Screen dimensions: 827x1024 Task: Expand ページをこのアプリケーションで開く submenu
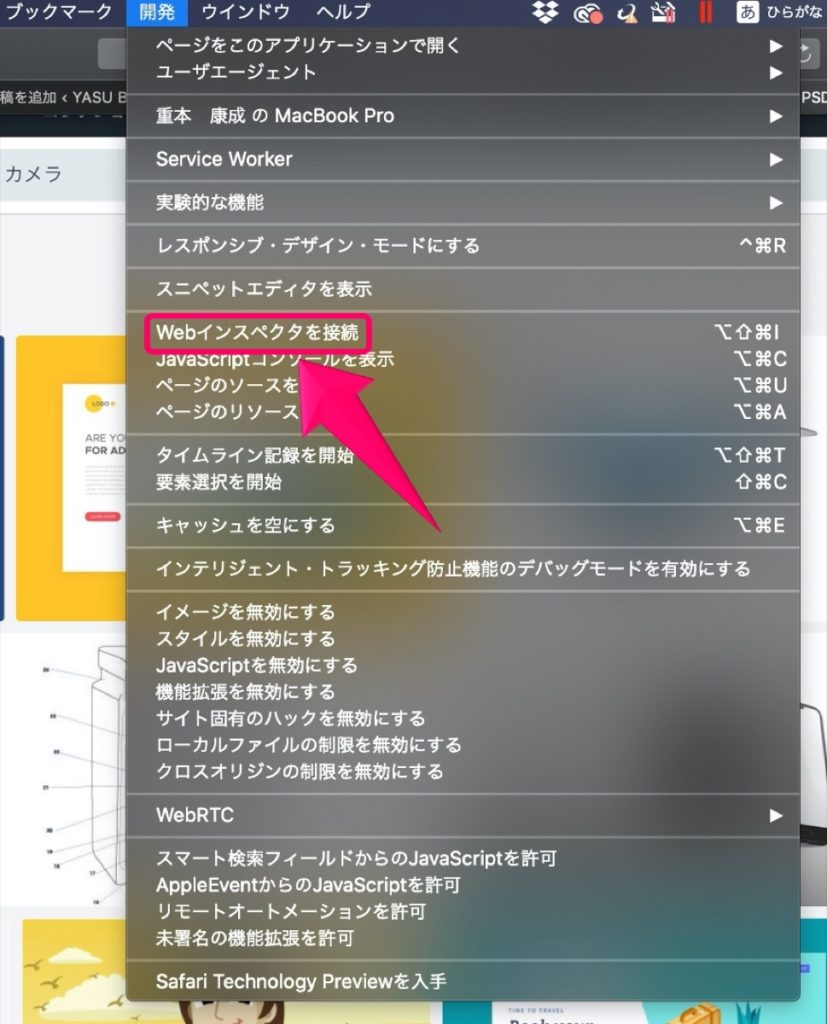pyautogui.click(x=463, y=45)
